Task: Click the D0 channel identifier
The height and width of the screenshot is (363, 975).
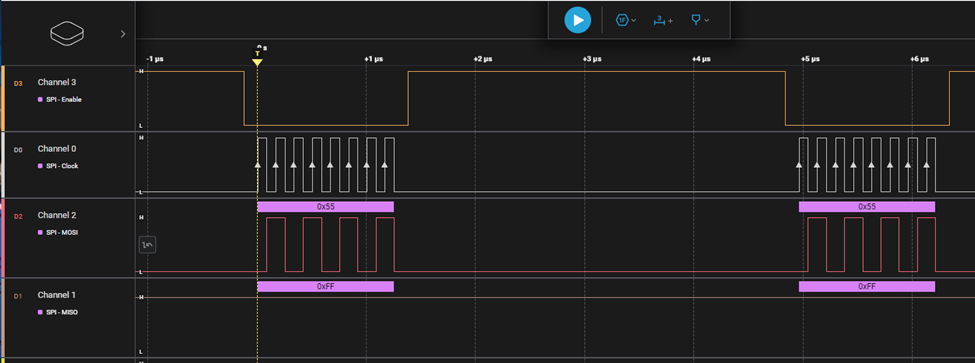Action: pyautogui.click(x=18, y=149)
